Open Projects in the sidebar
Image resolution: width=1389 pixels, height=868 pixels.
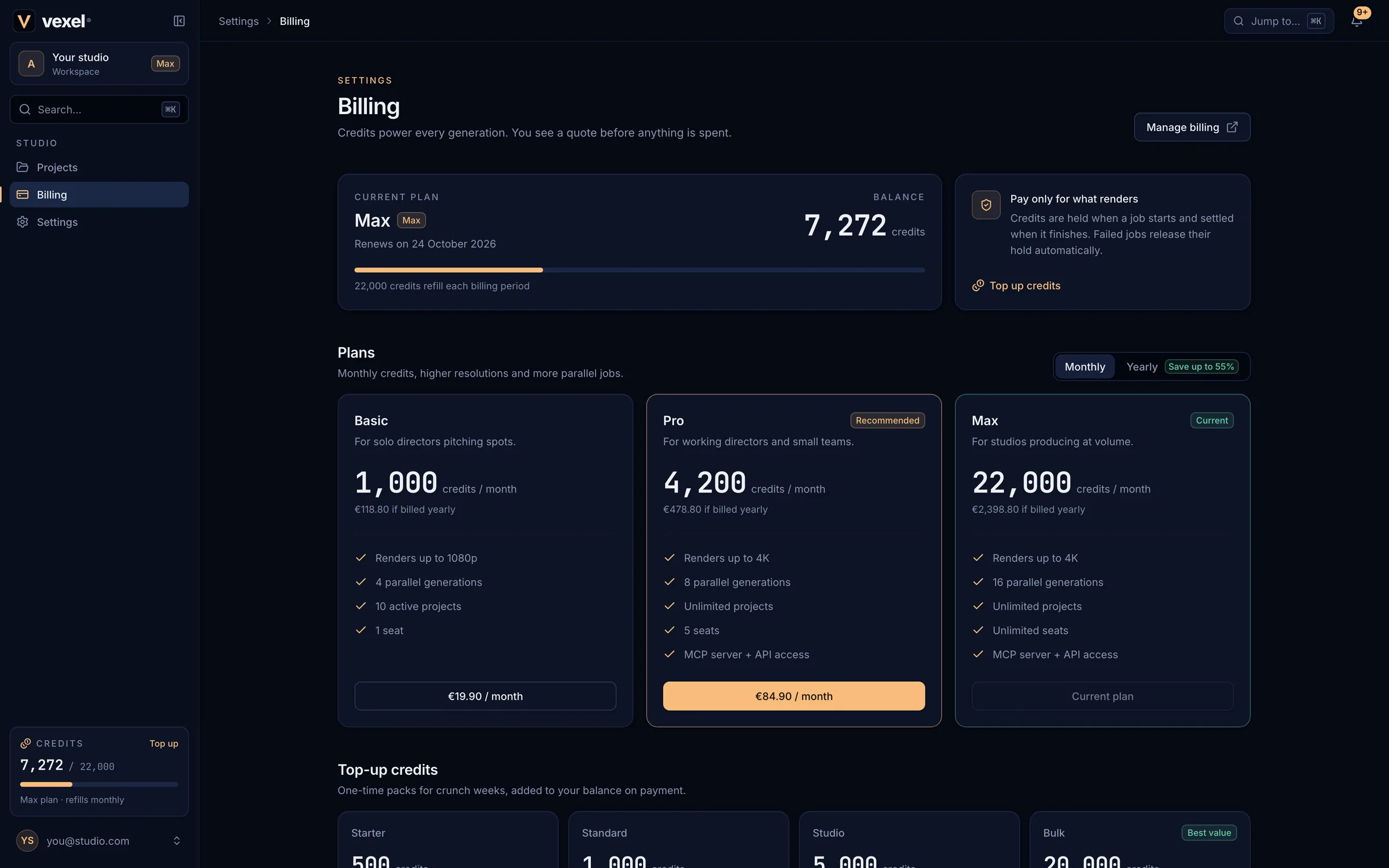pos(99,167)
